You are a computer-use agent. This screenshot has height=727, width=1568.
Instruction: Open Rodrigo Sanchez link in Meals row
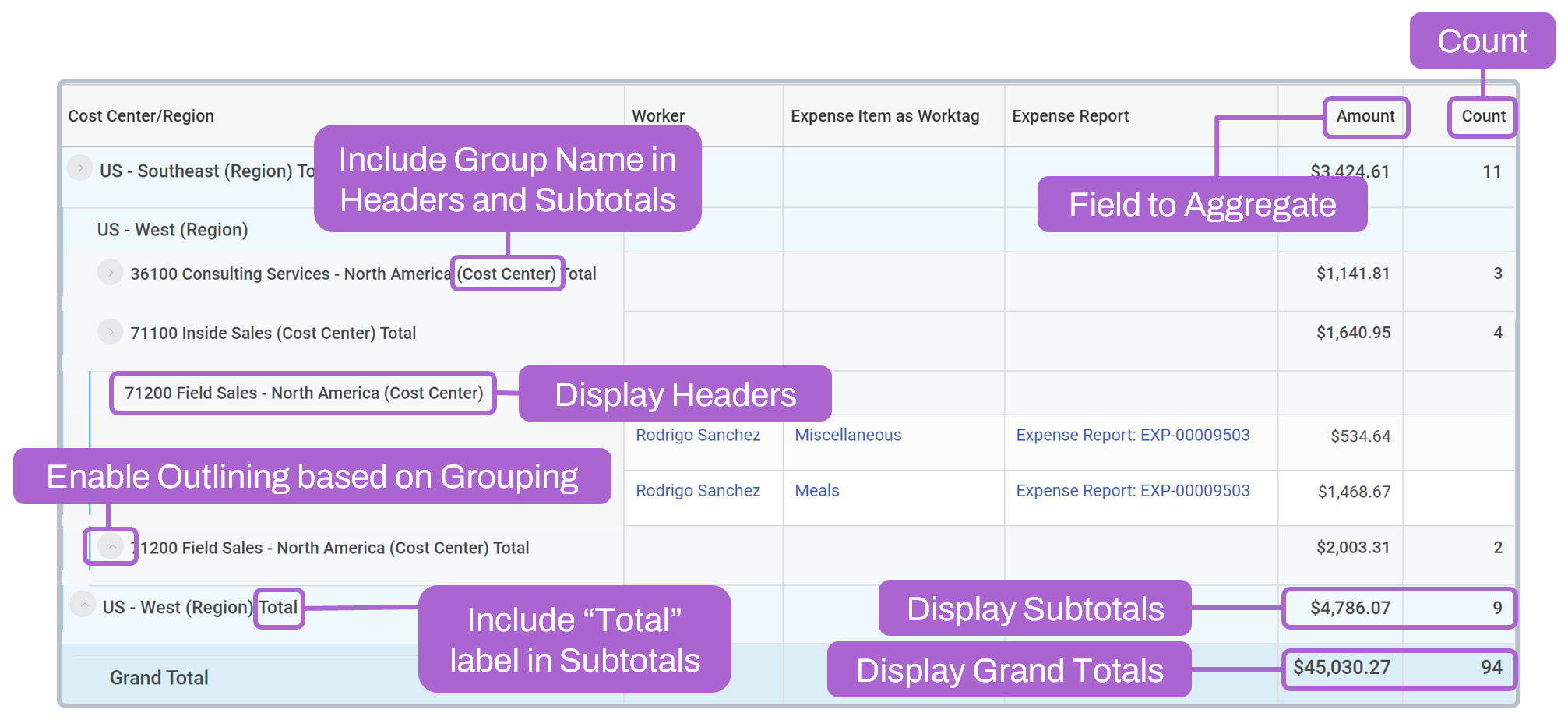(x=698, y=490)
